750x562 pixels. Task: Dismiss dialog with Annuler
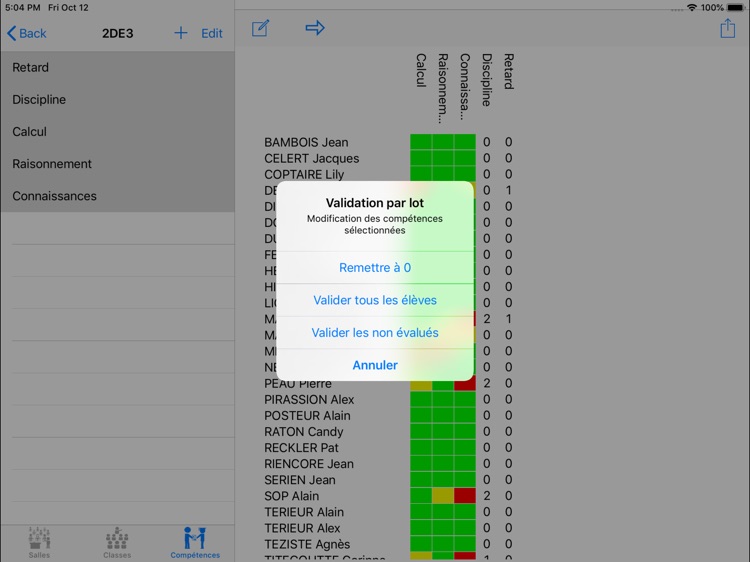click(375, 365)
